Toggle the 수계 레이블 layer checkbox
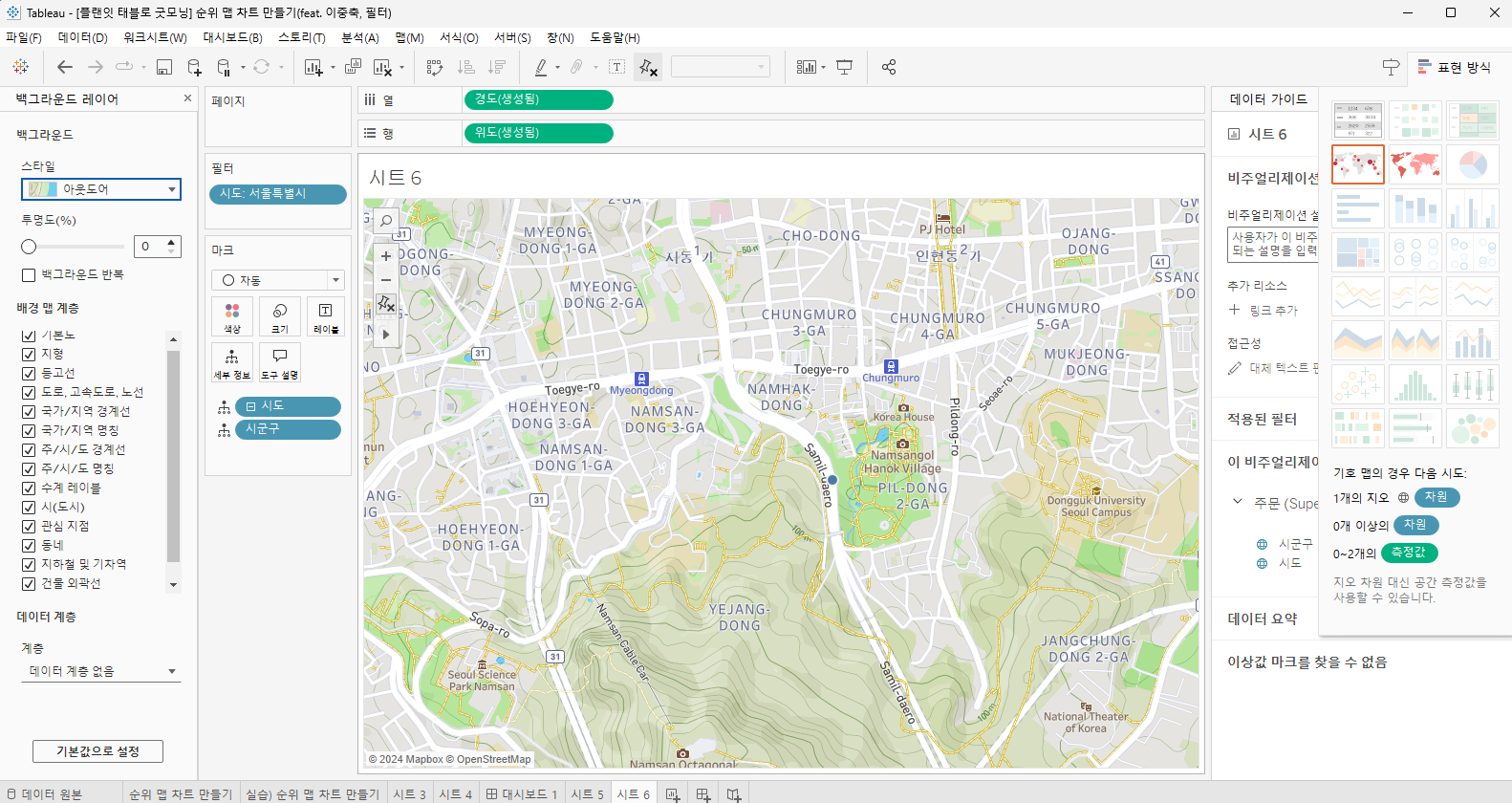The image size is (1512, 803). (29, 488)
